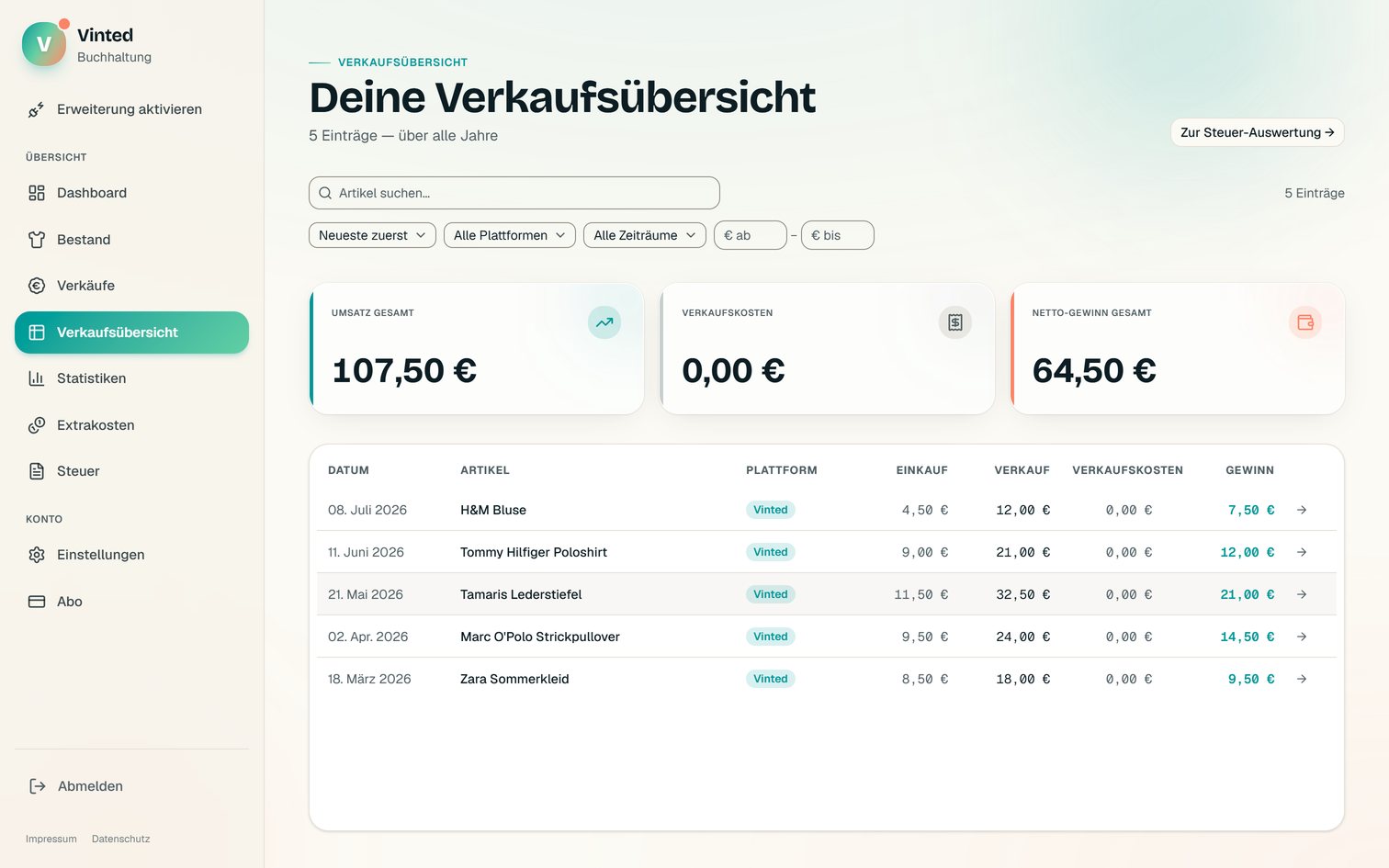The width and height of the screenshot is (1389, 868).
Task: Open Marc O'Polo Strickpullover row arrow
Action: click(x=1302, y=637)
